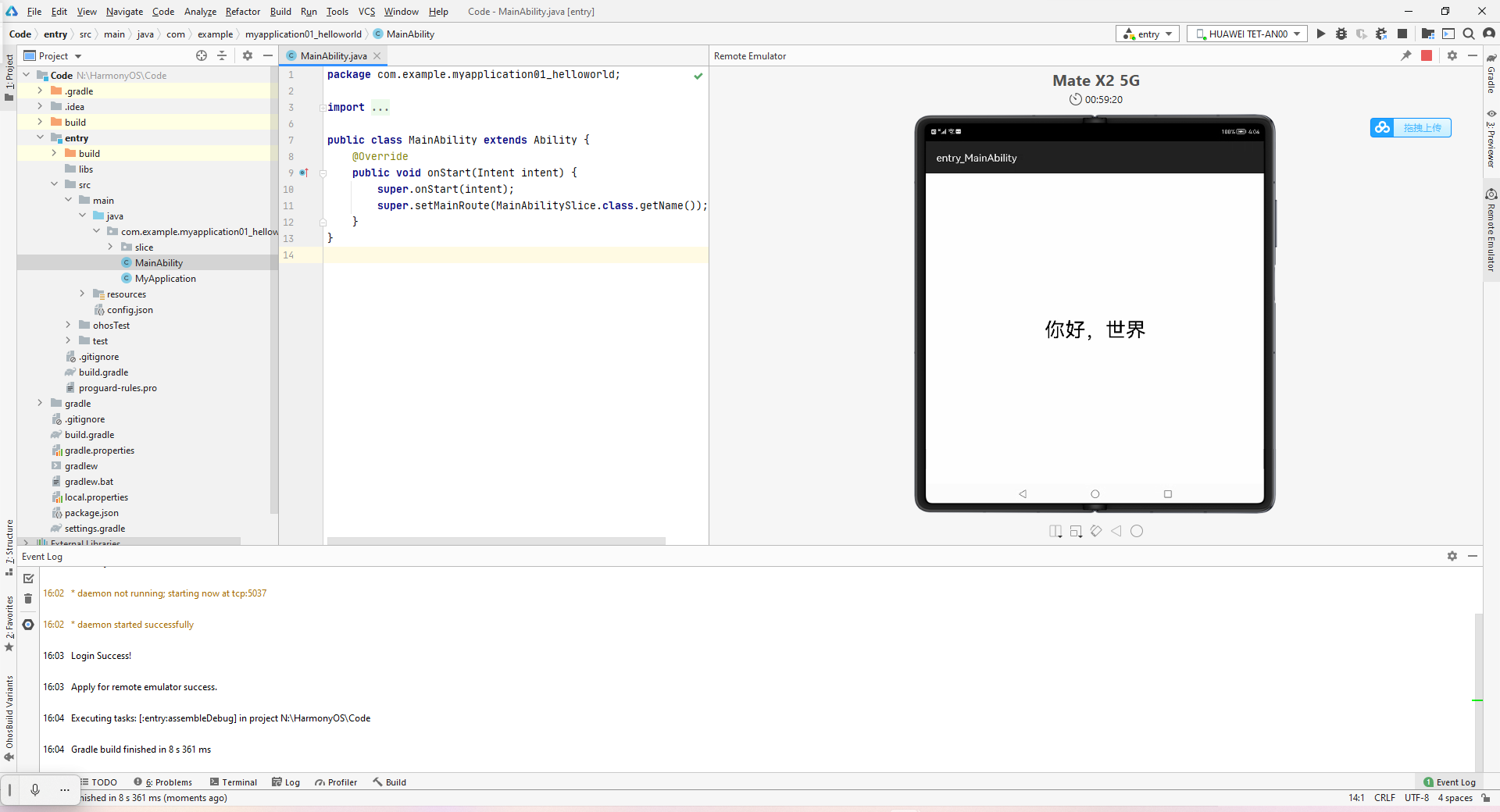
Task: Collapse all nodes in Project panel
Action: click(222, 55)
